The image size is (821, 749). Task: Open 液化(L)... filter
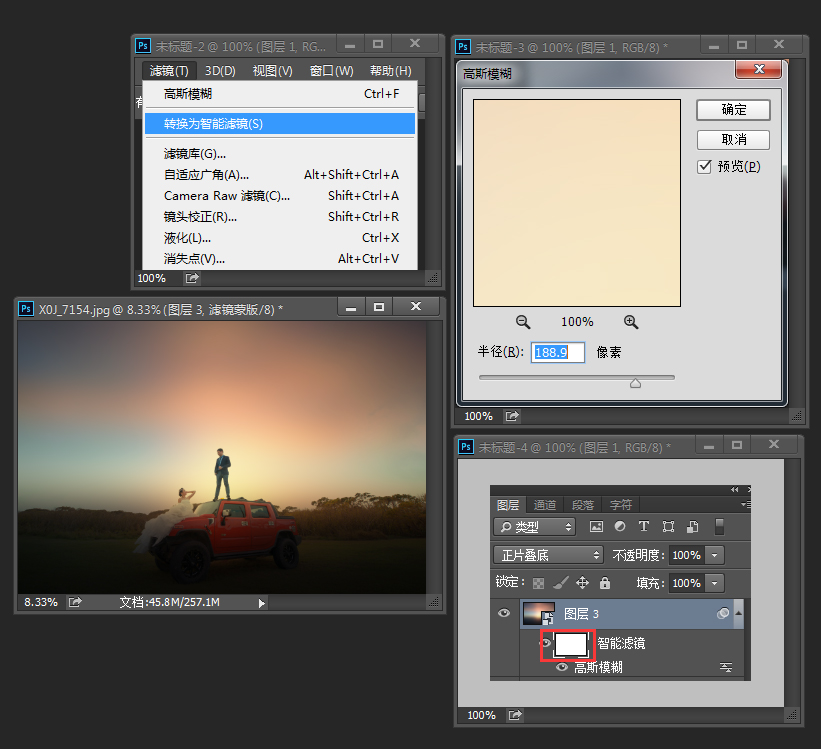[280, 238]
